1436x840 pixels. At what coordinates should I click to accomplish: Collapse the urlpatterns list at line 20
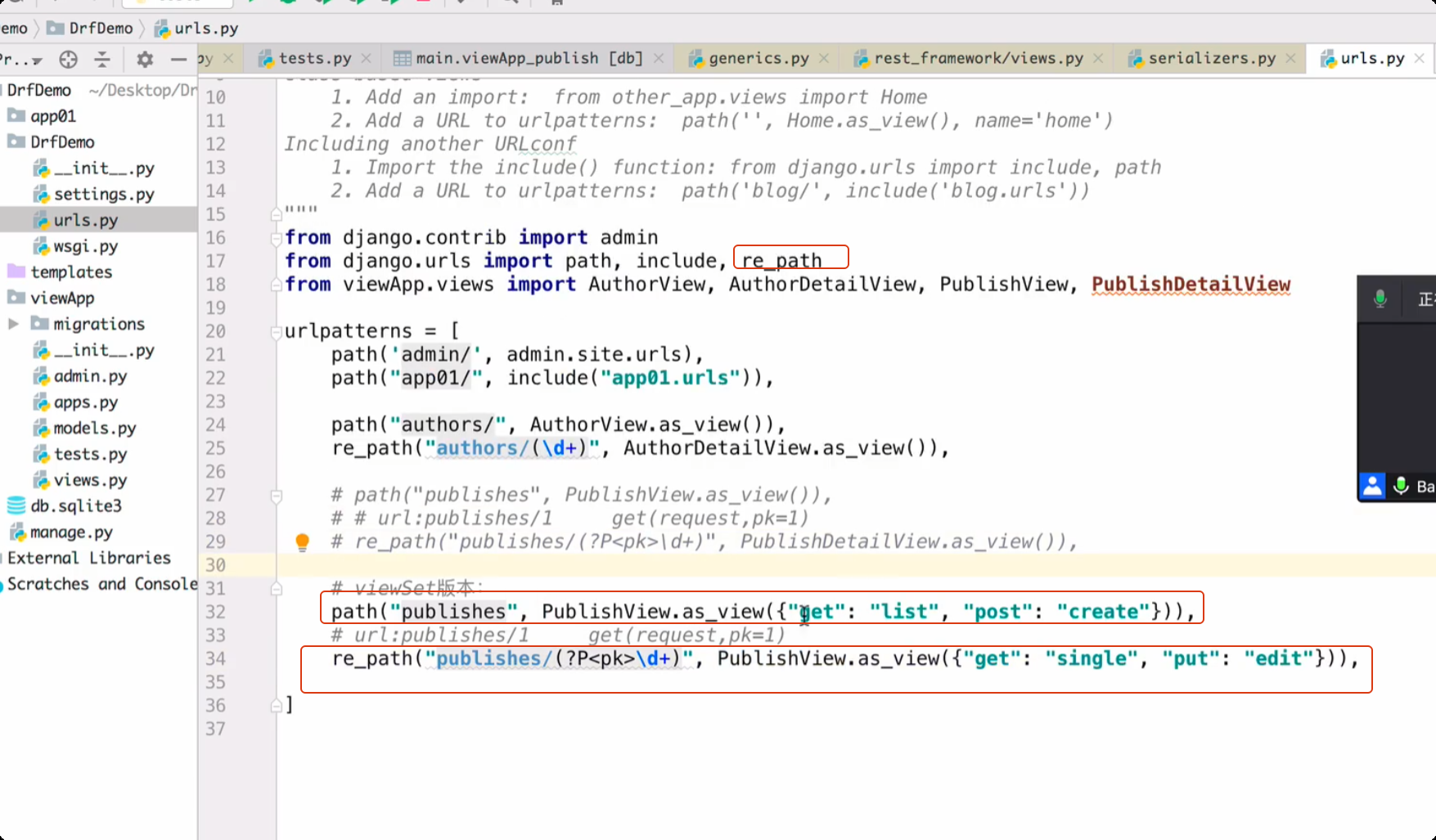pyautogui.click(x=277, y=331)
